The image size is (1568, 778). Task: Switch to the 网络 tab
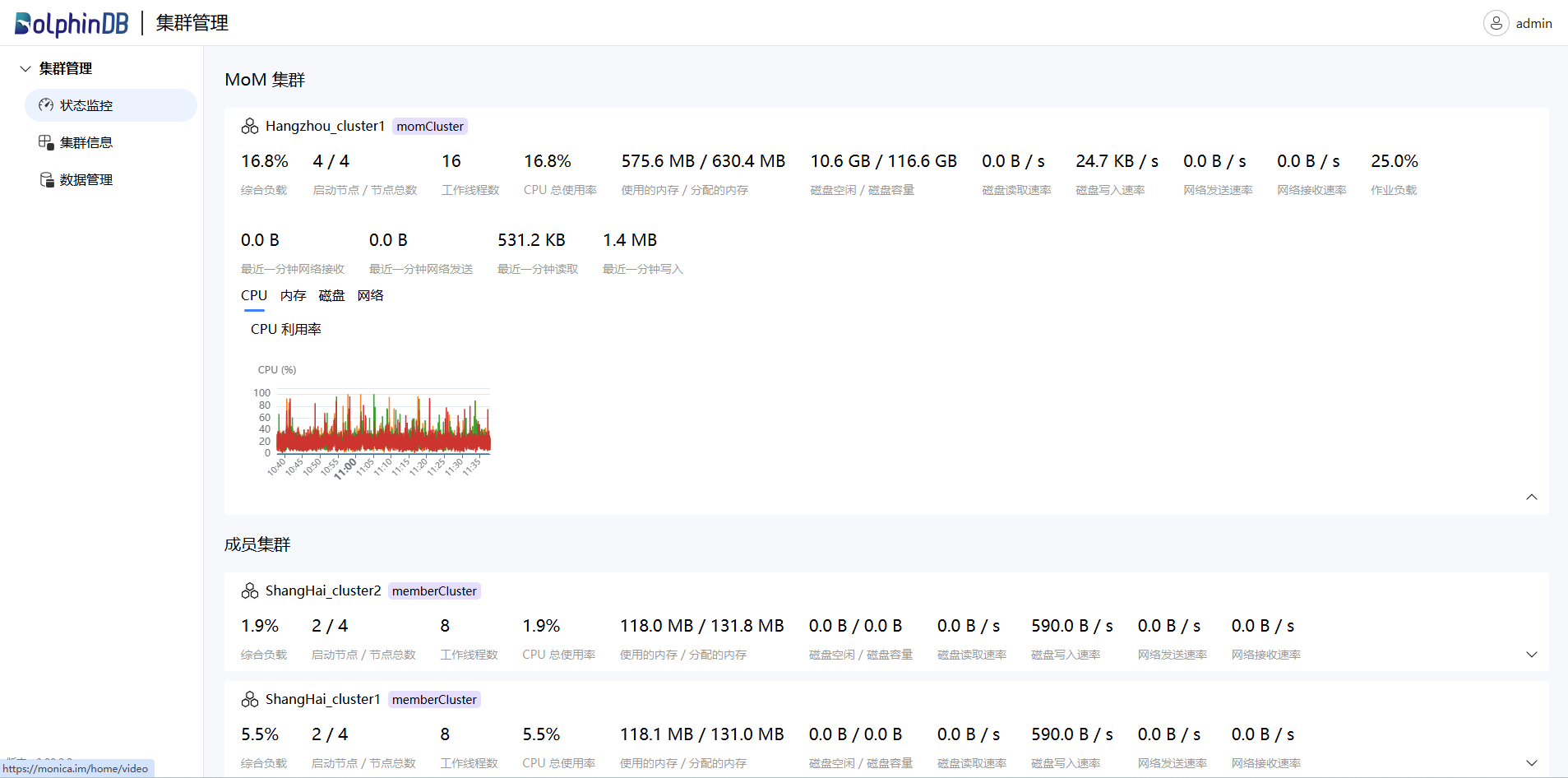tap(370, 295)
